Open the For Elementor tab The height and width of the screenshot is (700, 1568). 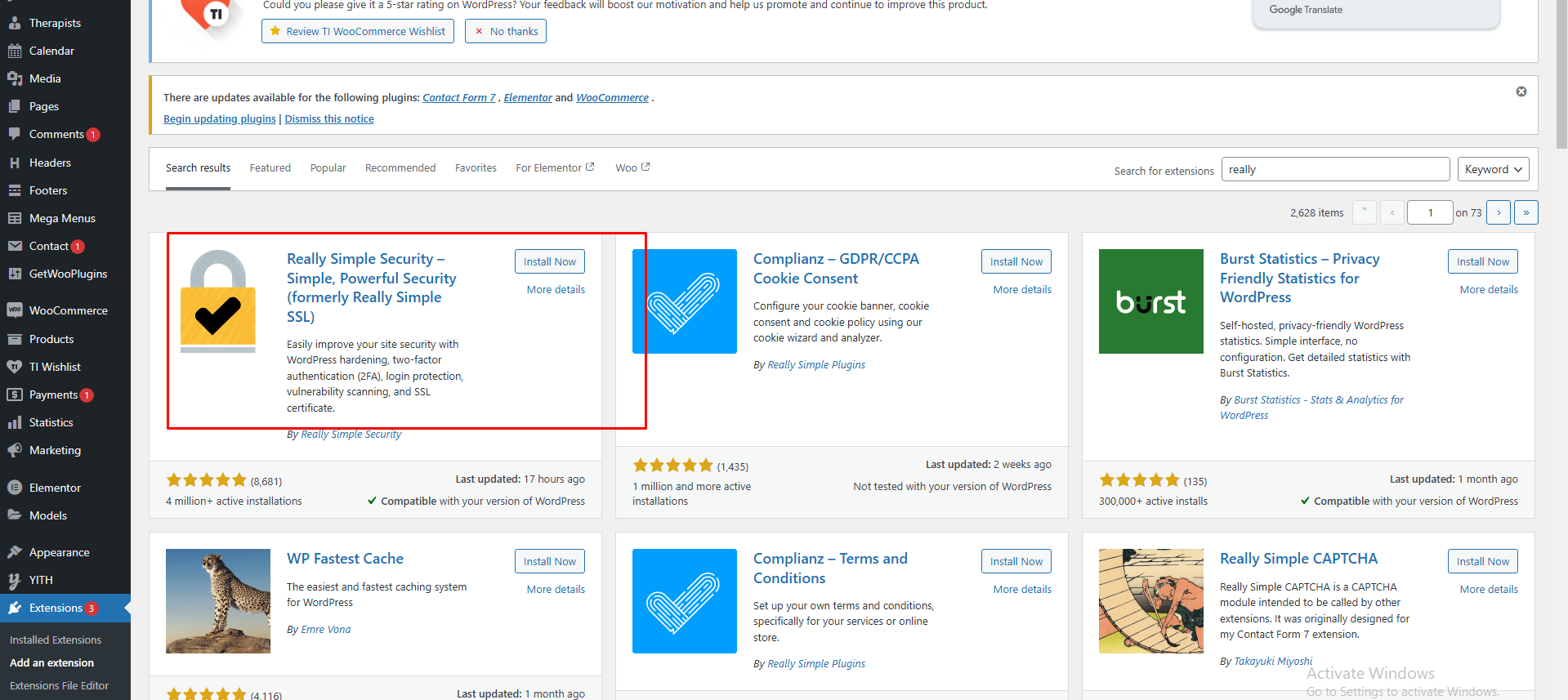pos(555,167)
